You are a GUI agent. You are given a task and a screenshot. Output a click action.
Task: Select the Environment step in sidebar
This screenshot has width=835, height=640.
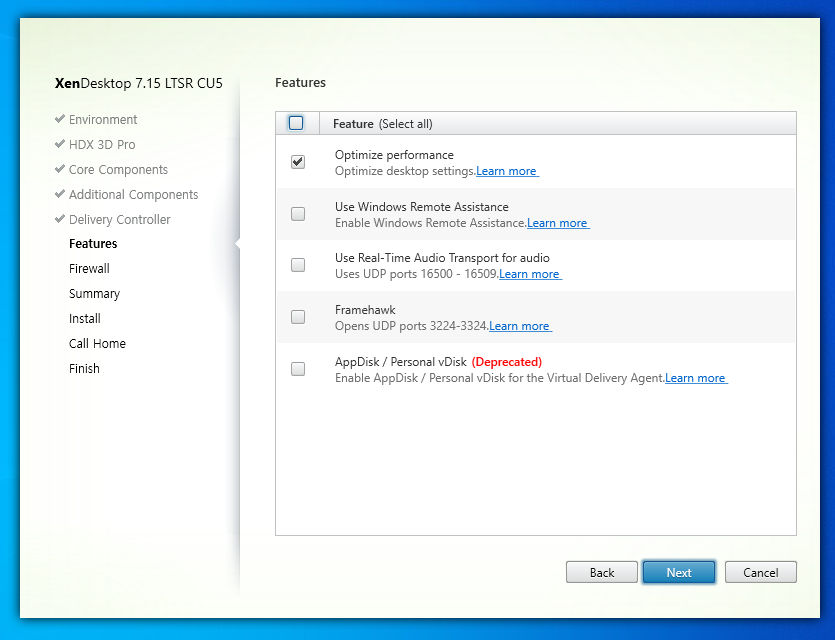click(x=103, y=119)
